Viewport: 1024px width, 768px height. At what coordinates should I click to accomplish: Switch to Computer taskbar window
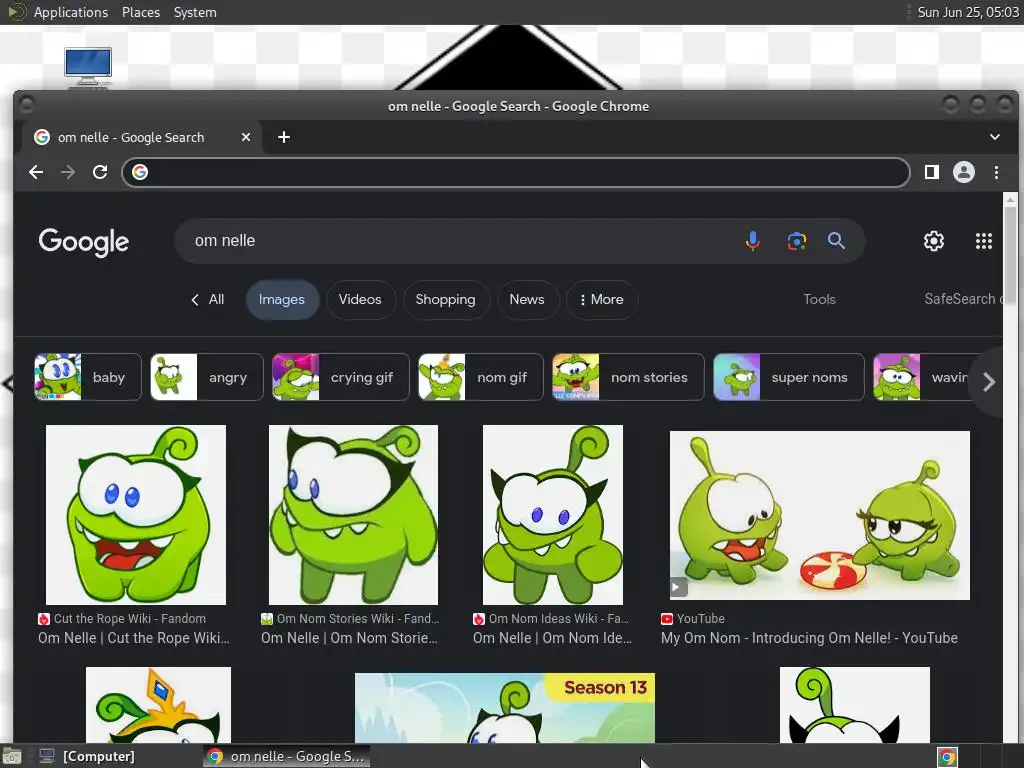87,757
